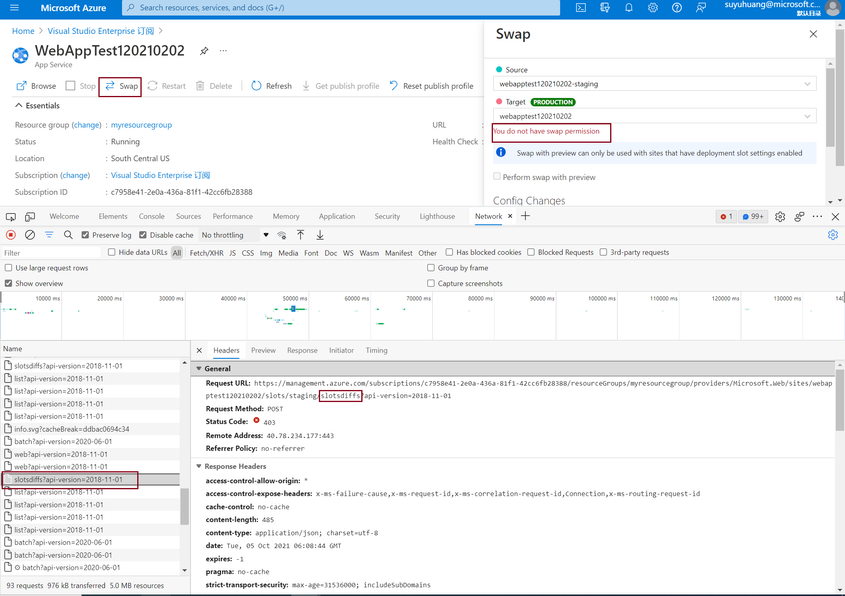
Task: Click the errors count badge showing 1
Action: tap(726, 217)
